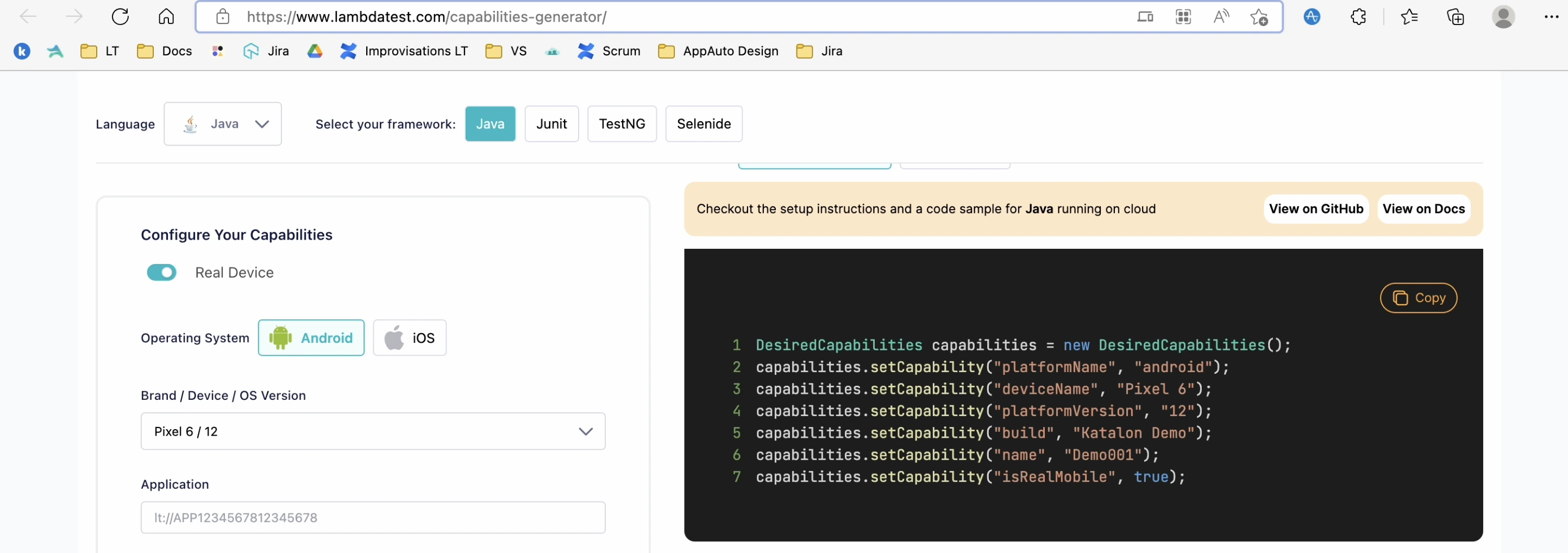Click the Application input field
1568x553 pixels.
pos(373,518)
